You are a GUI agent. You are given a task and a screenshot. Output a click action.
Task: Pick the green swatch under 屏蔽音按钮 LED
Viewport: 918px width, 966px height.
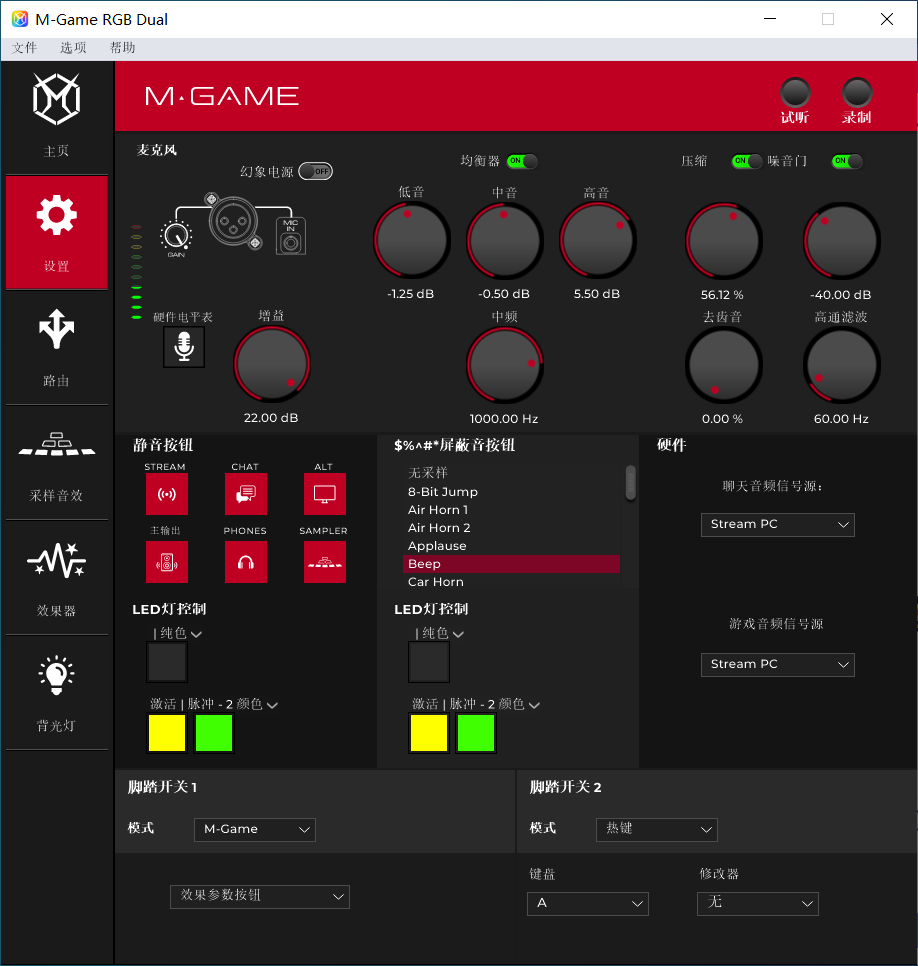476,733
